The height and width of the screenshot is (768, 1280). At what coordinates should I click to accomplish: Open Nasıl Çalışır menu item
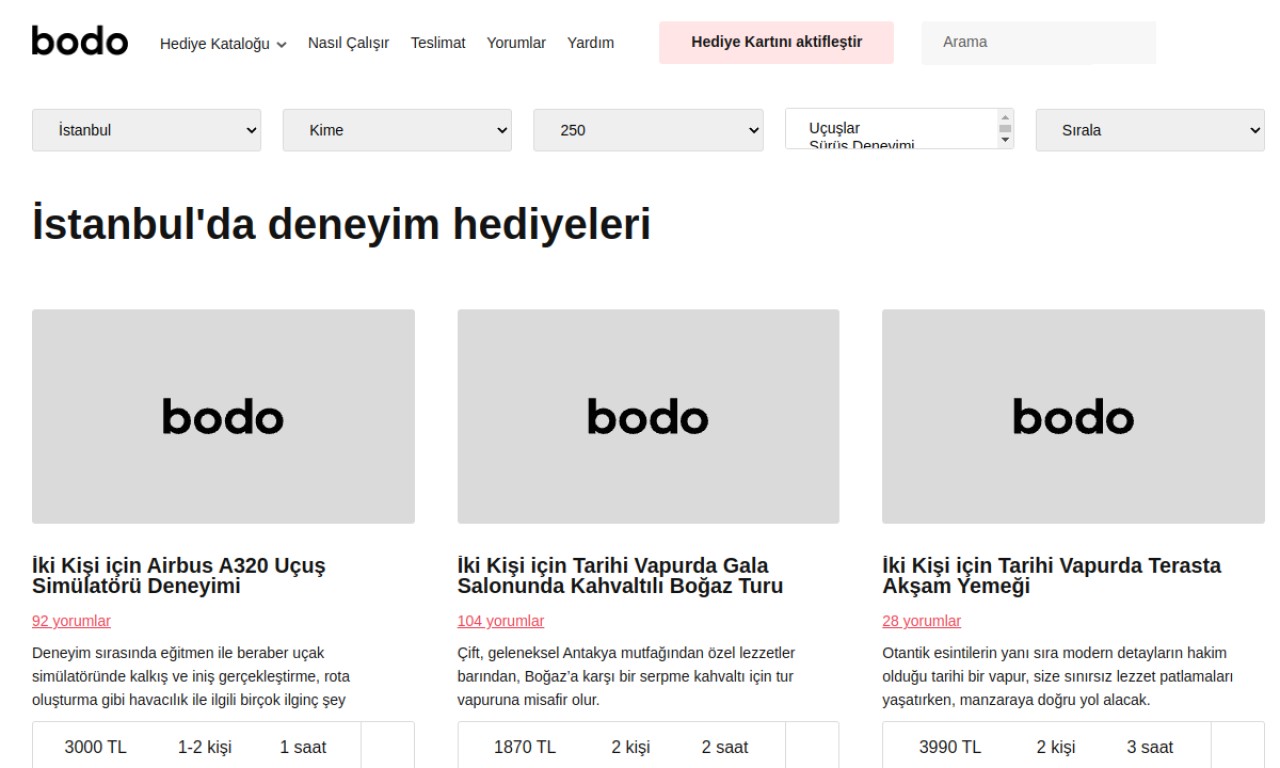pyautogui.click(x=348, y=43)
